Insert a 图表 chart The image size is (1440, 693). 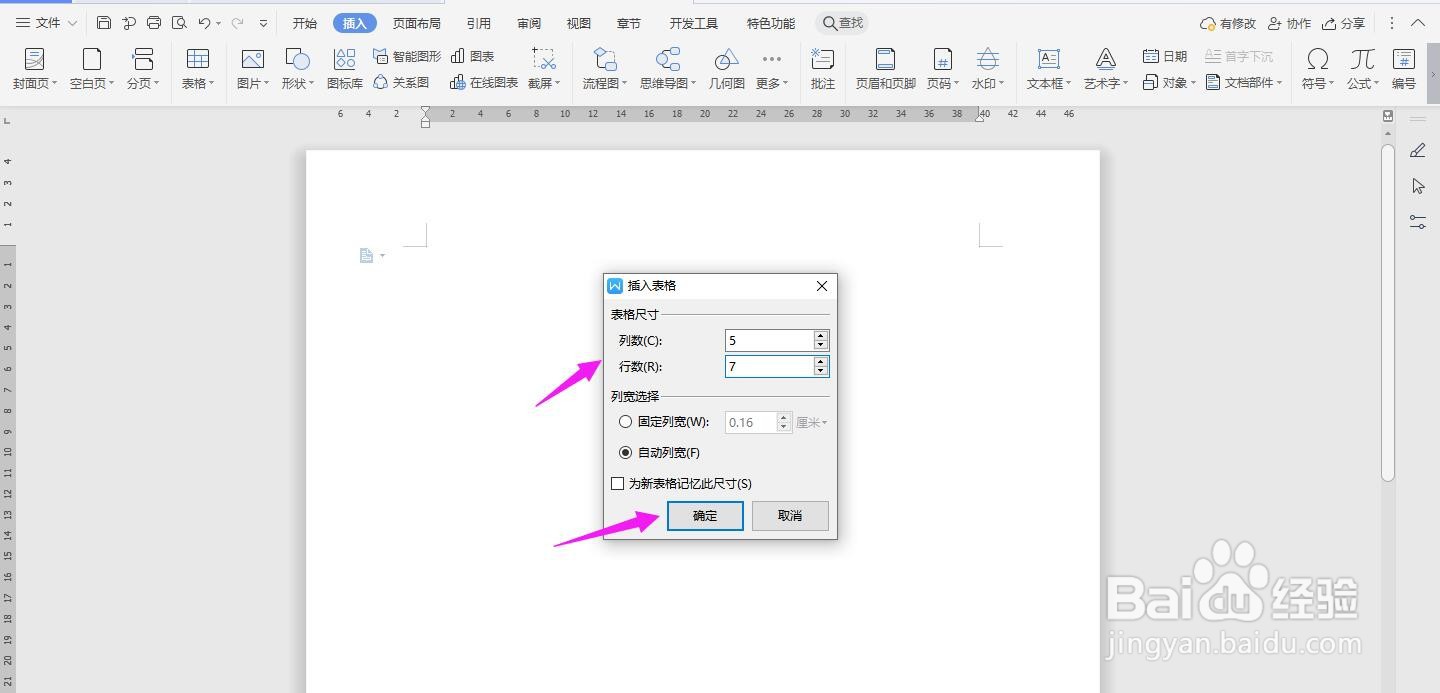[x=473, y=56]
